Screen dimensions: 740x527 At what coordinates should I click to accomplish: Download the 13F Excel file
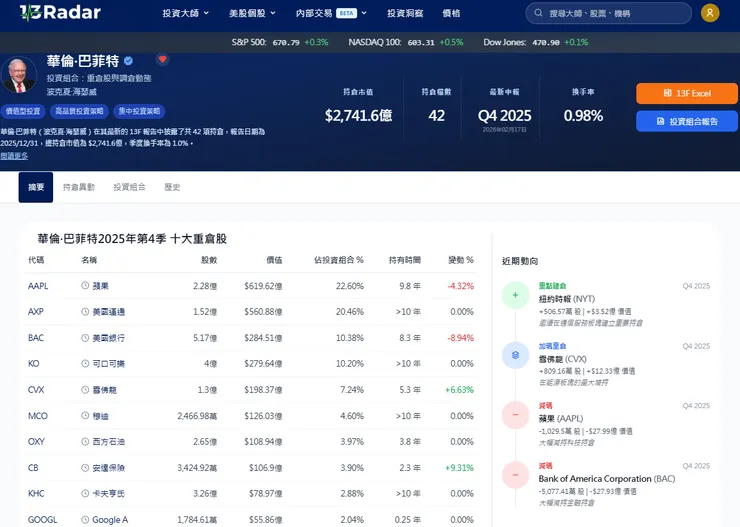pos(687,93)
